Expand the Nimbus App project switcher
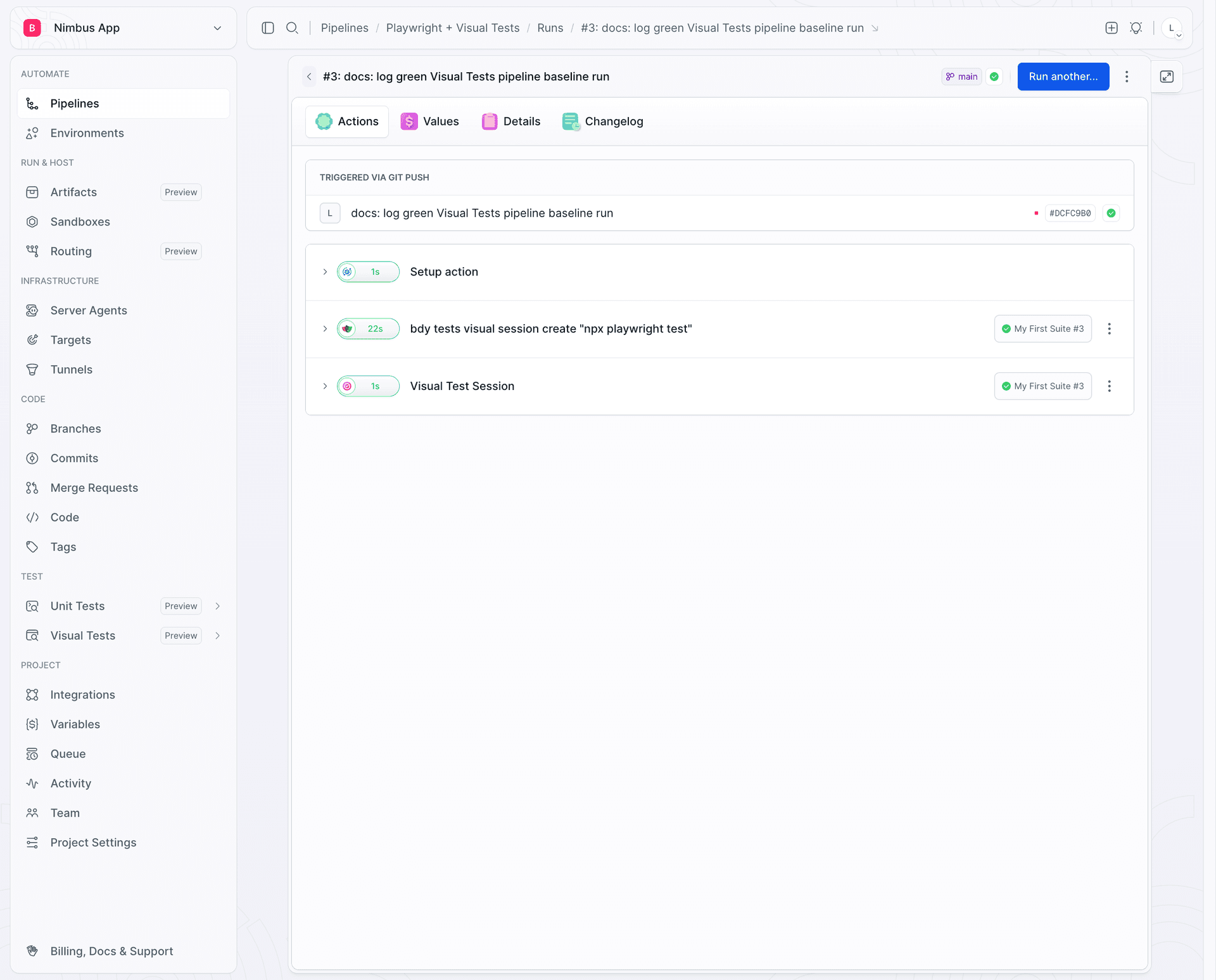Screen dimensions: 1216x980 tap(123, 28)
